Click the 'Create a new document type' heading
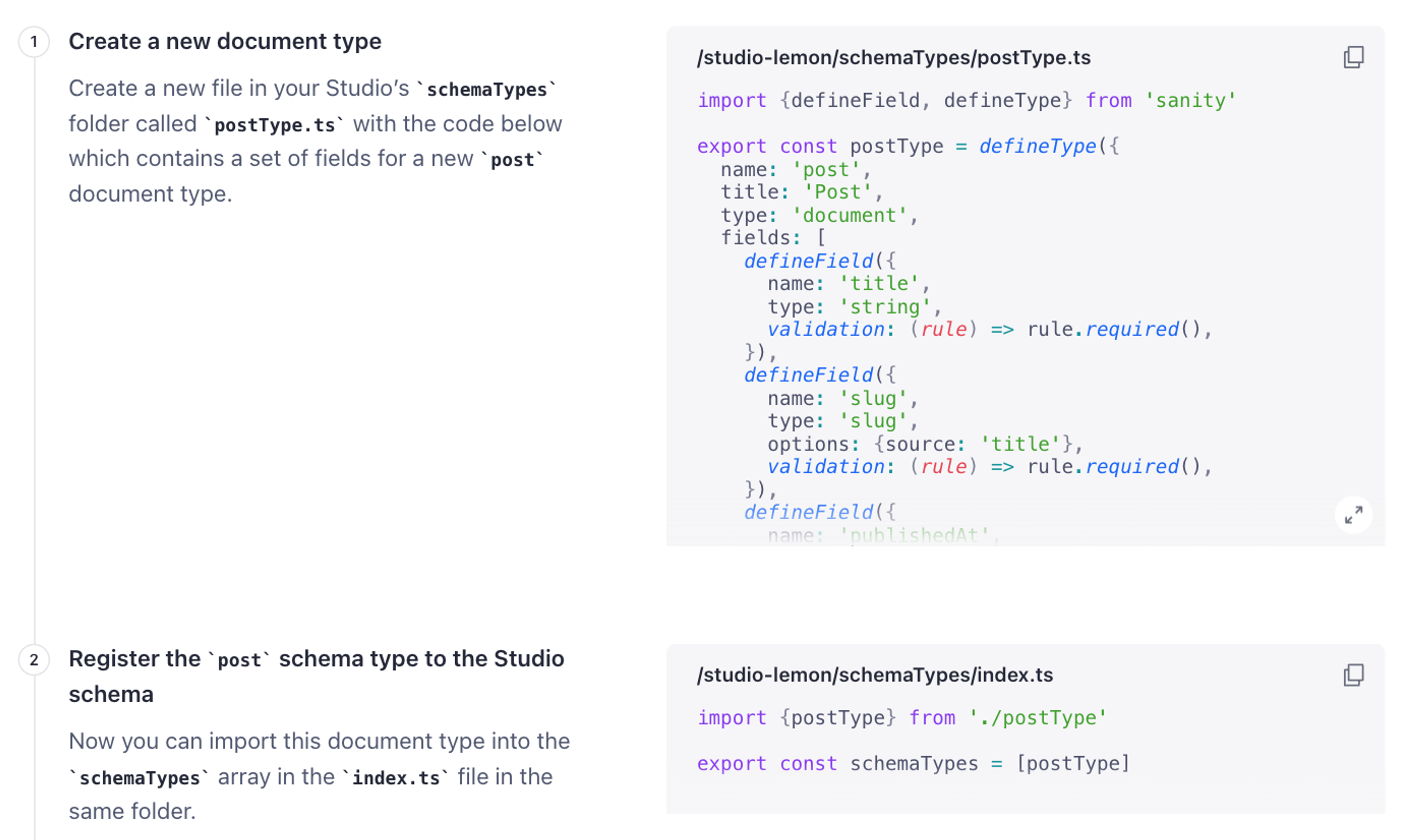This screenshot has width=1418, height=840. [225, 41]
